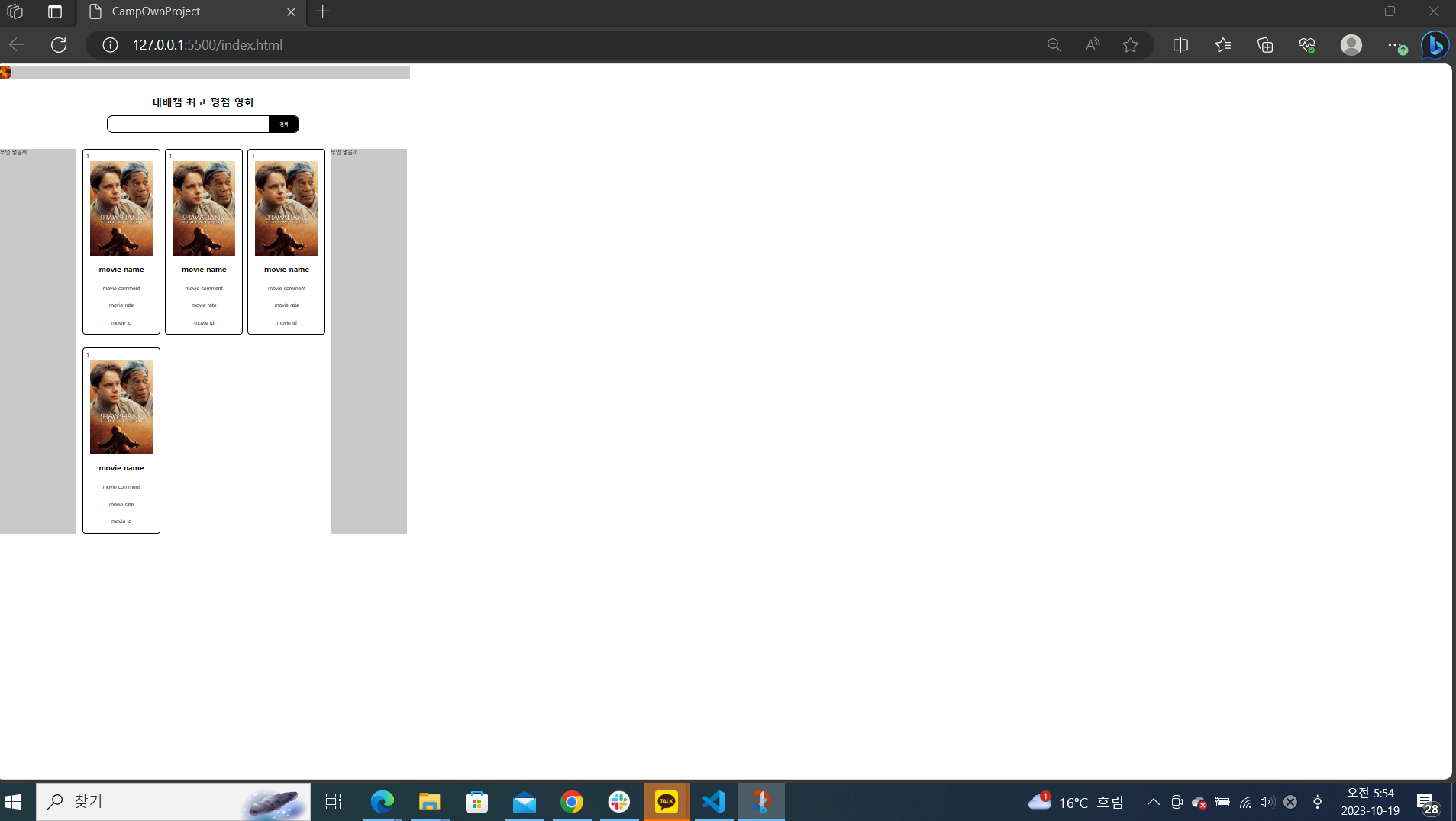This screenshot has width=1456, height=821.
Task: Open a new tab with plus
Action: pyautogui.click(x=323, y=11)
